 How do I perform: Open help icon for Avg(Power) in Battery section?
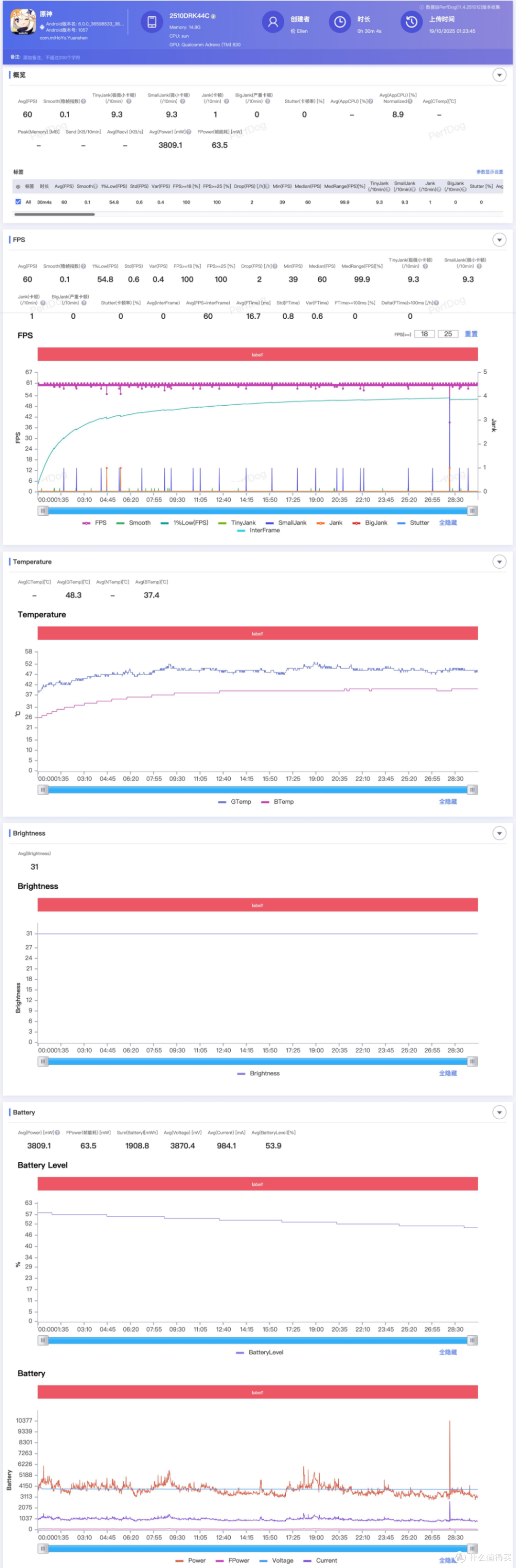(x=57, y=1133)
